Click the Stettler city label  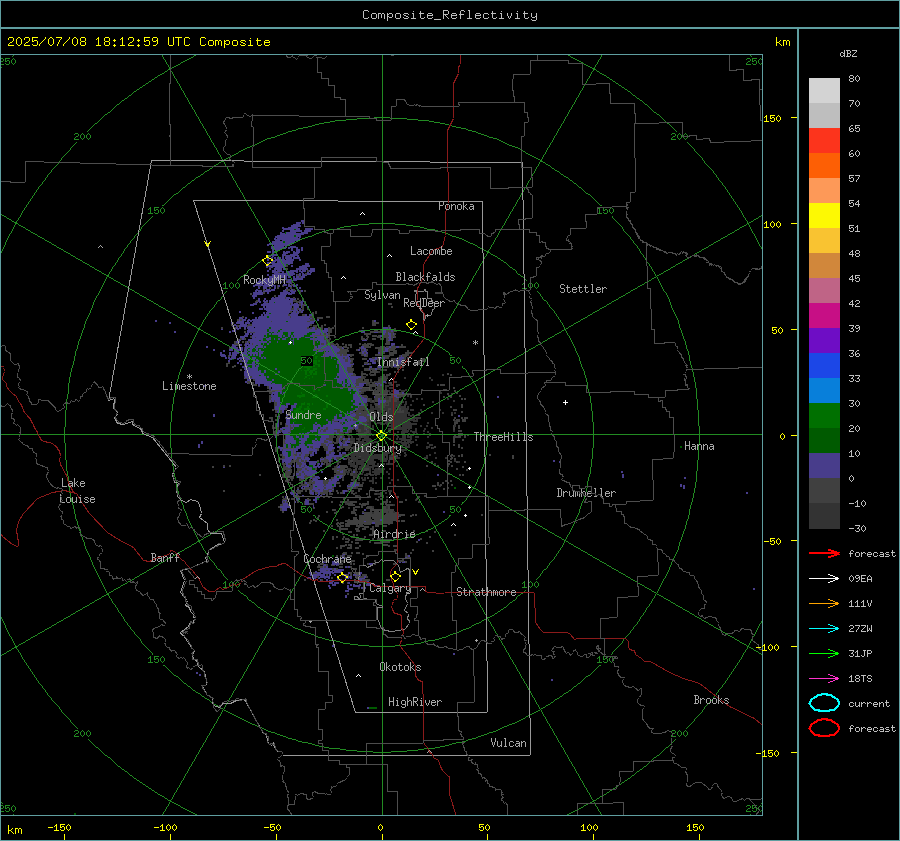(583, 289)
